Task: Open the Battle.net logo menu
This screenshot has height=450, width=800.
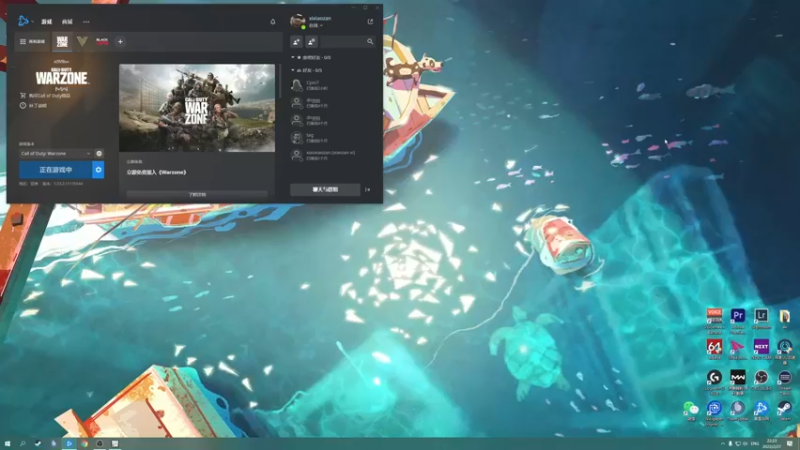Action: pos(24,21)
